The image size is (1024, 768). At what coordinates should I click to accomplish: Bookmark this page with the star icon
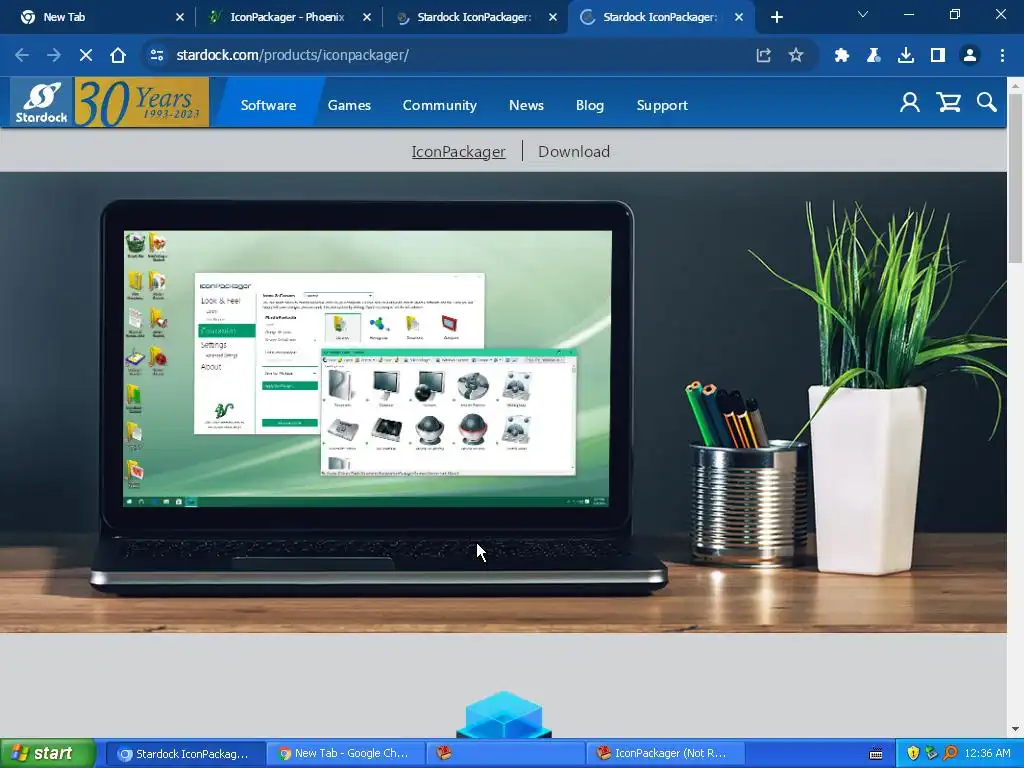pos(795,56)
